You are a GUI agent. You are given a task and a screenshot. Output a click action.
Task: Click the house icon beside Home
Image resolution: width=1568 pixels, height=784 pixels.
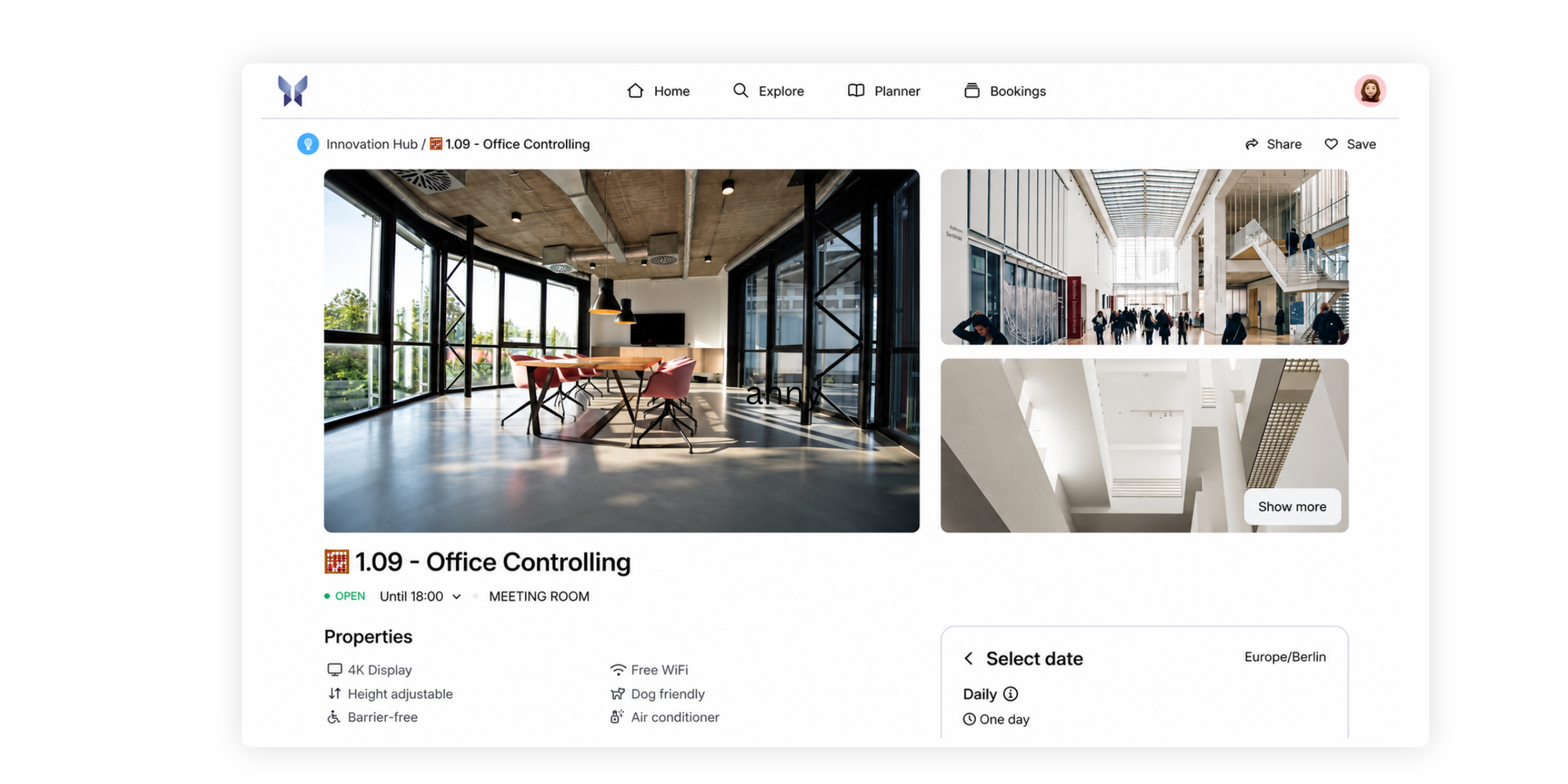[x=636, y=91]
